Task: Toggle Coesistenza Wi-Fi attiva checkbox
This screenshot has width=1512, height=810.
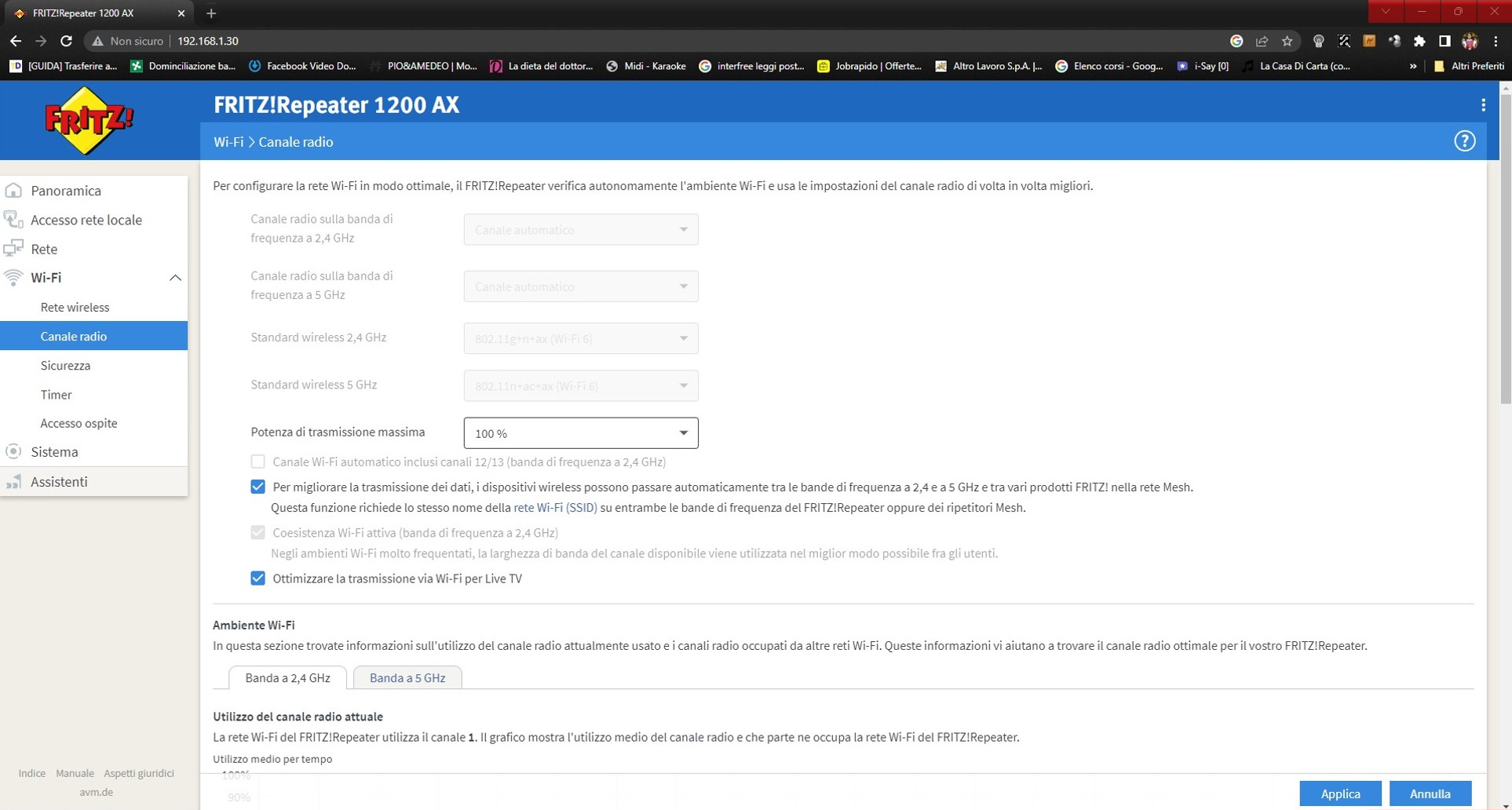Action: pos(257,532)
